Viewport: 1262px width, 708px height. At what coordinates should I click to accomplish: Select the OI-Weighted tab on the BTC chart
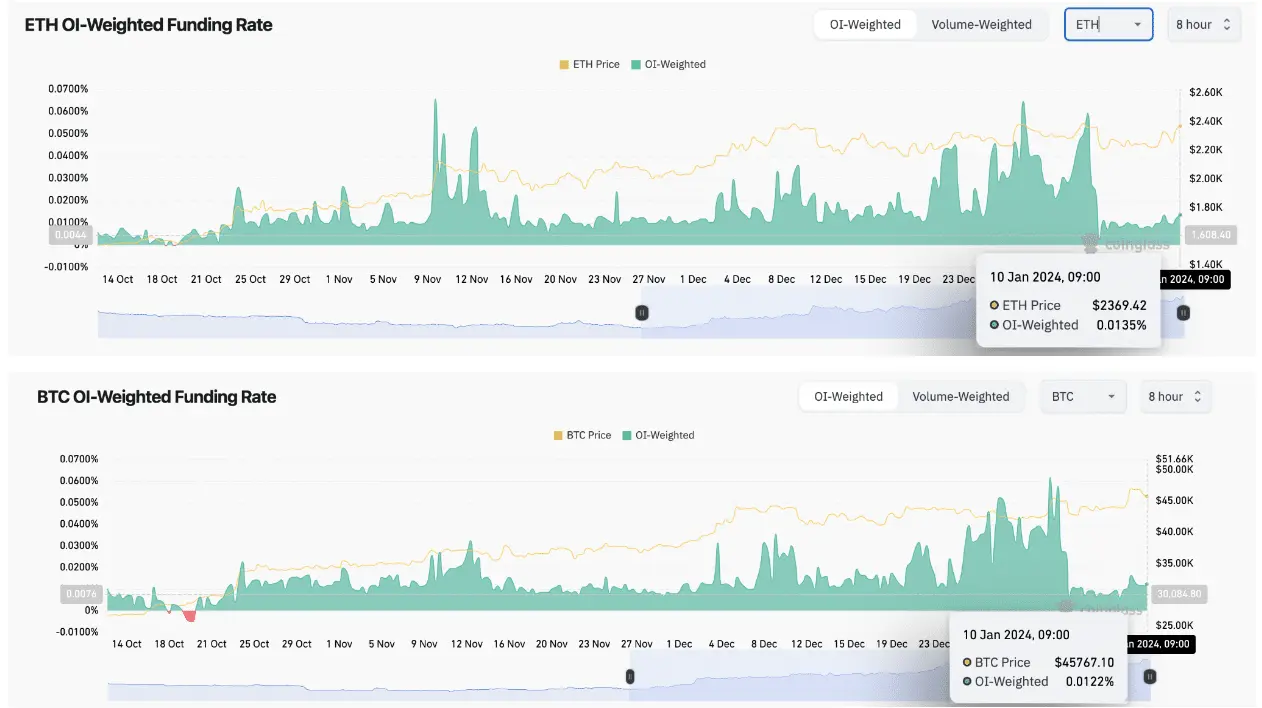(x=847, y=396)
